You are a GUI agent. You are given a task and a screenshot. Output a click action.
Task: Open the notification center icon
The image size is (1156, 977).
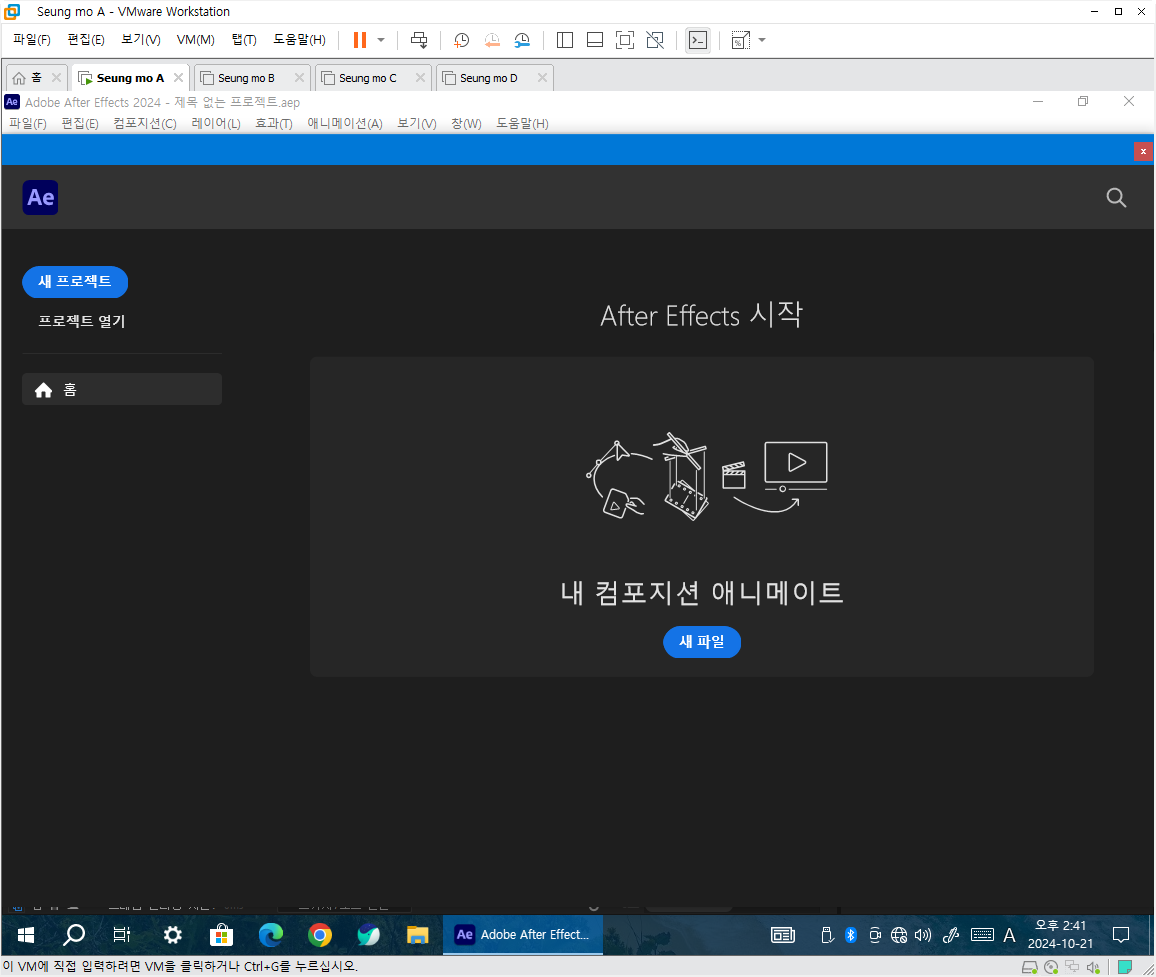(1121, 935)
